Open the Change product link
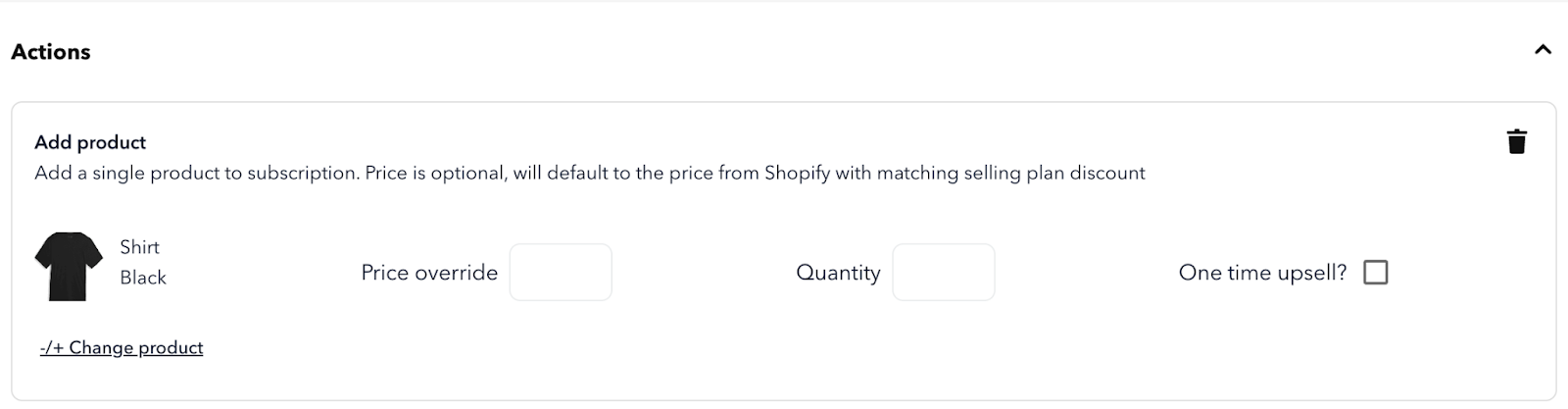This screenshot has width=1568, height=409. point(122,347)
